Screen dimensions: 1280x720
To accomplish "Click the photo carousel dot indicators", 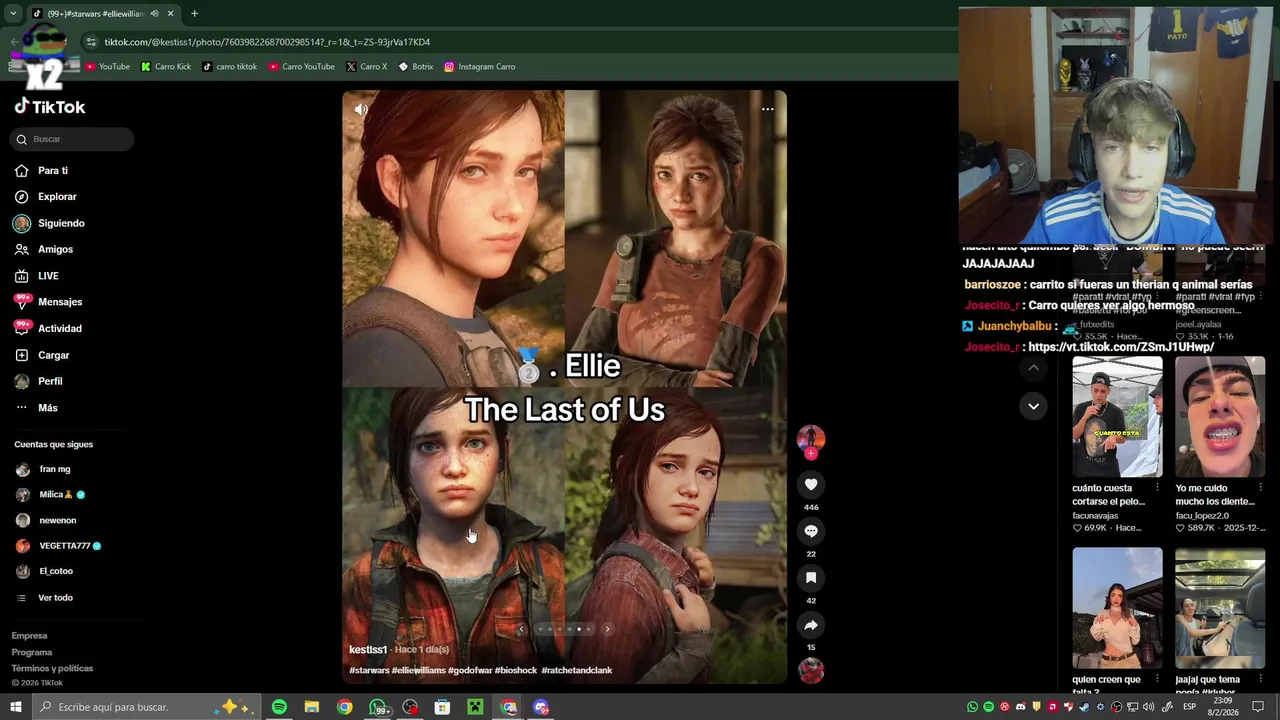I will tap(564, 629).
